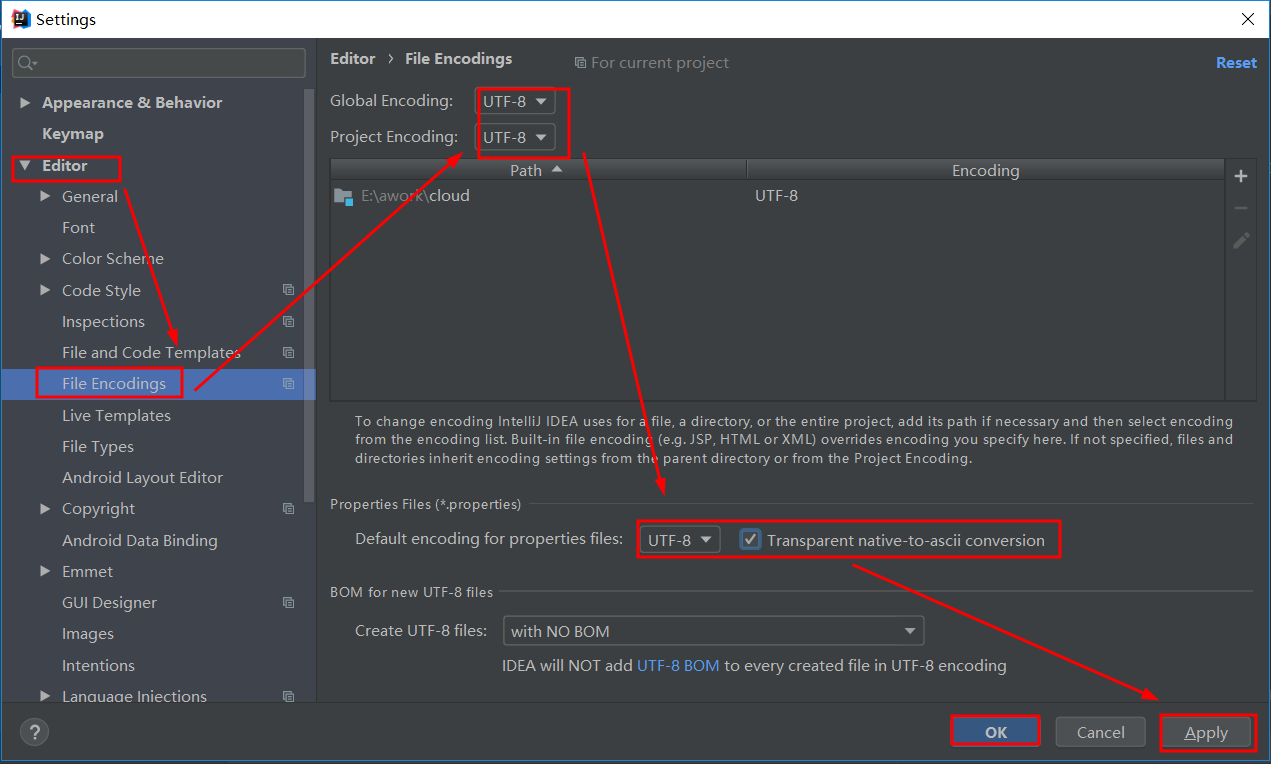Select Intentions settings item
The height and width of the screenshot is (764, 1271).
point(98,665)
